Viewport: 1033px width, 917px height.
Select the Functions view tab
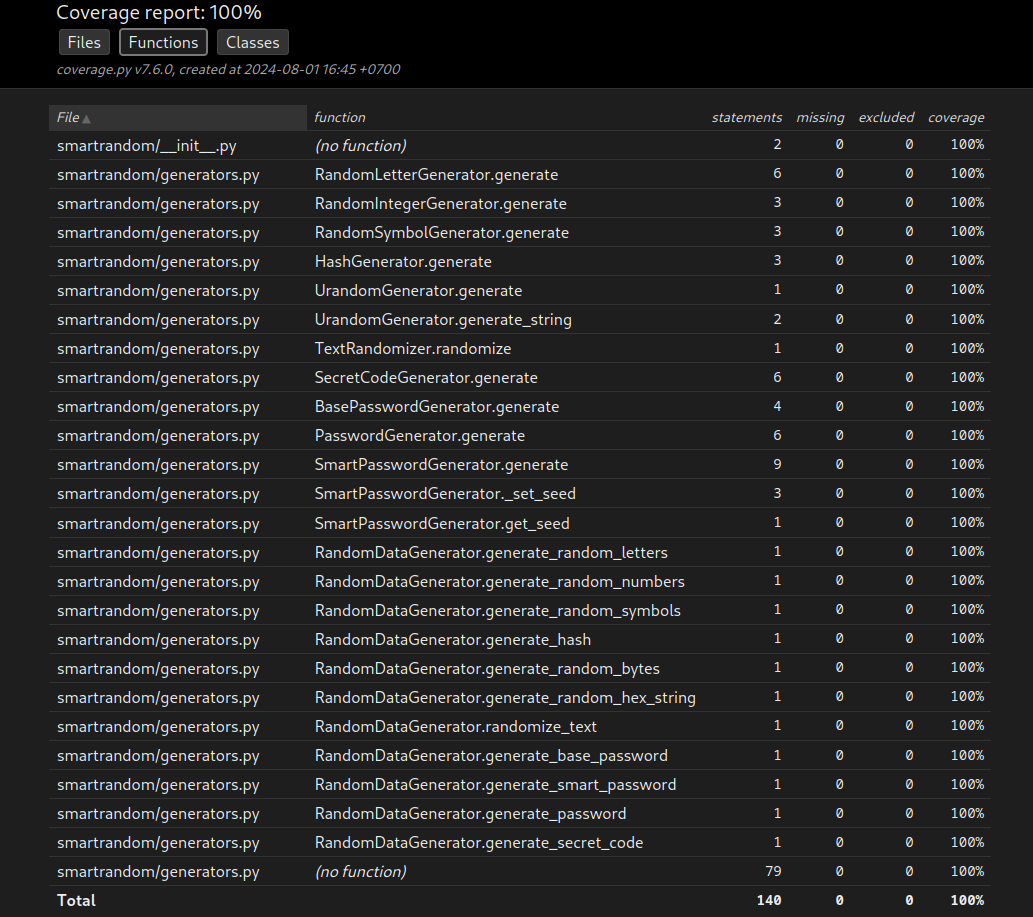163,42
